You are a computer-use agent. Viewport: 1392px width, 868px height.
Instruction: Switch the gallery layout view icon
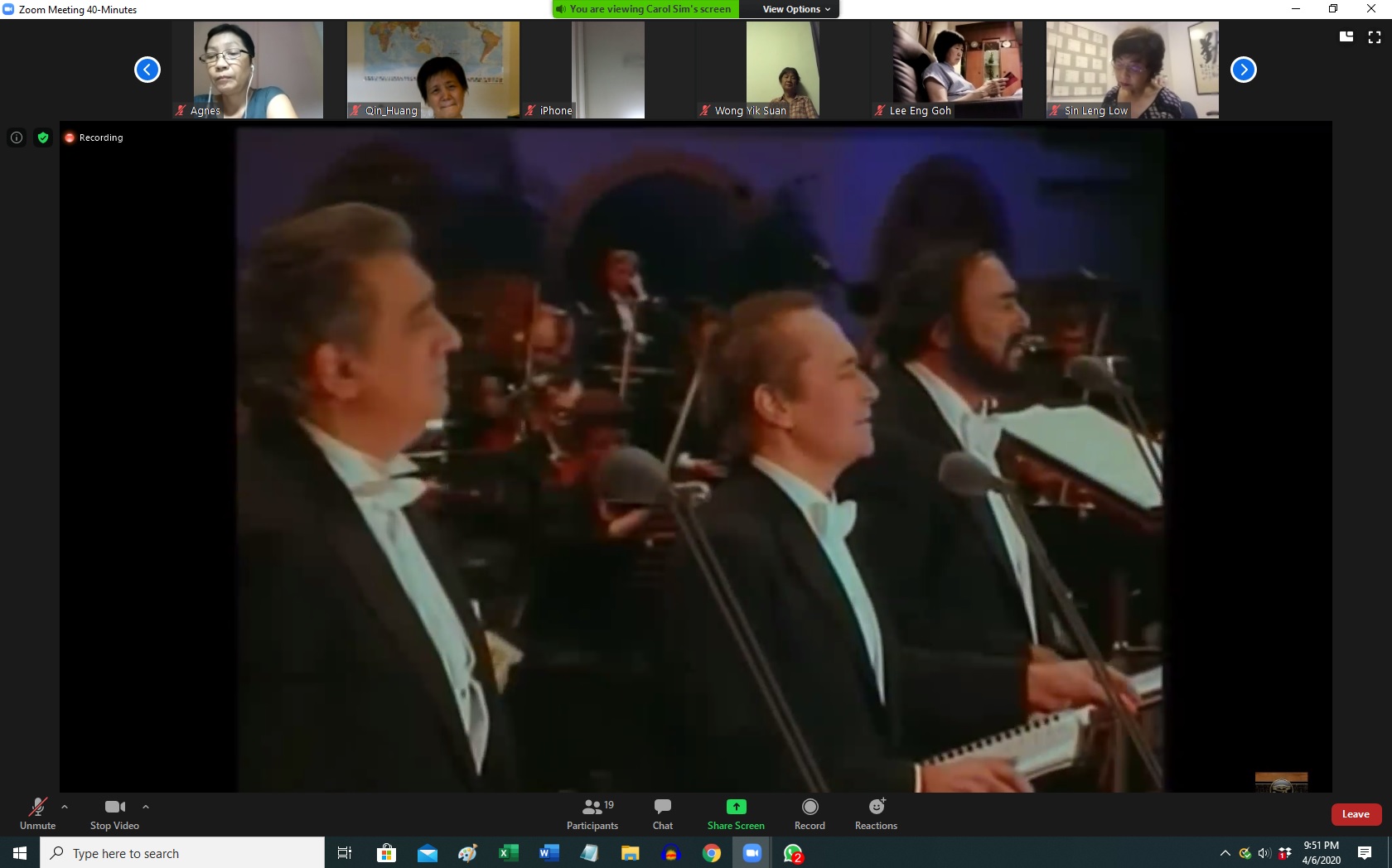point(1346,37)
